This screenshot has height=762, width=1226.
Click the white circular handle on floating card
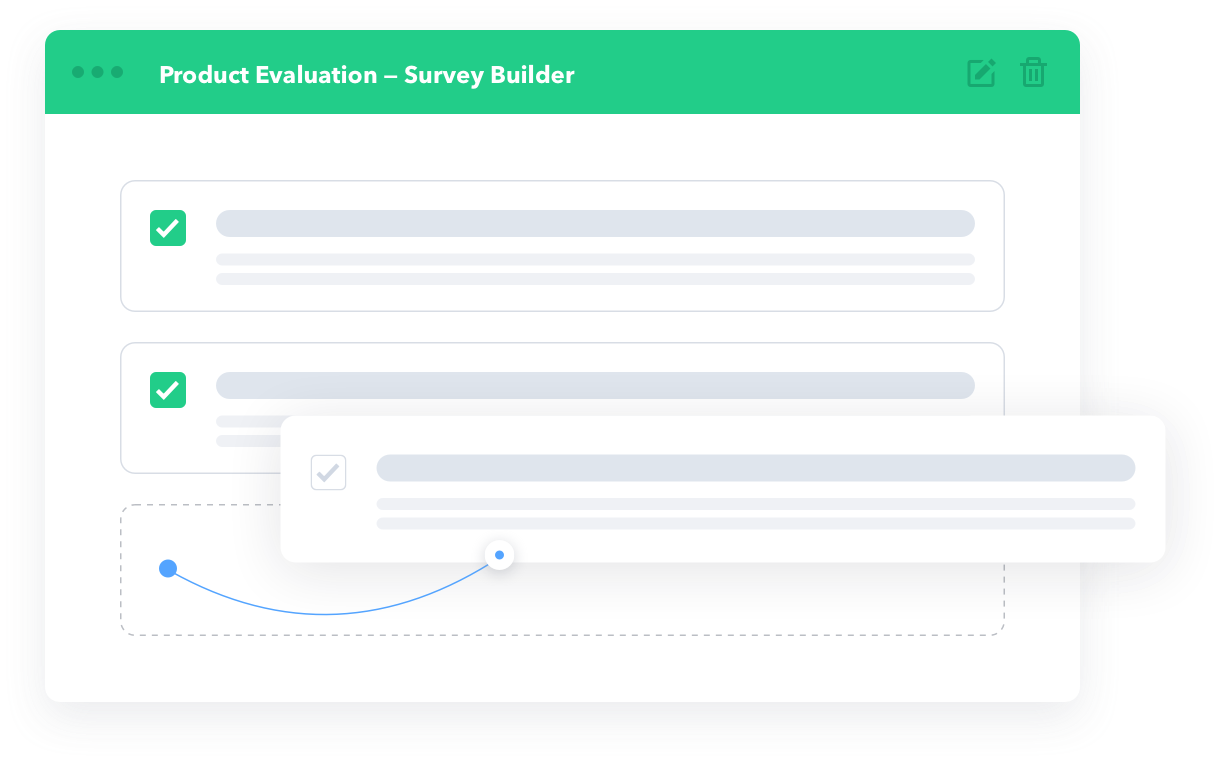click(x=499, y=554)
